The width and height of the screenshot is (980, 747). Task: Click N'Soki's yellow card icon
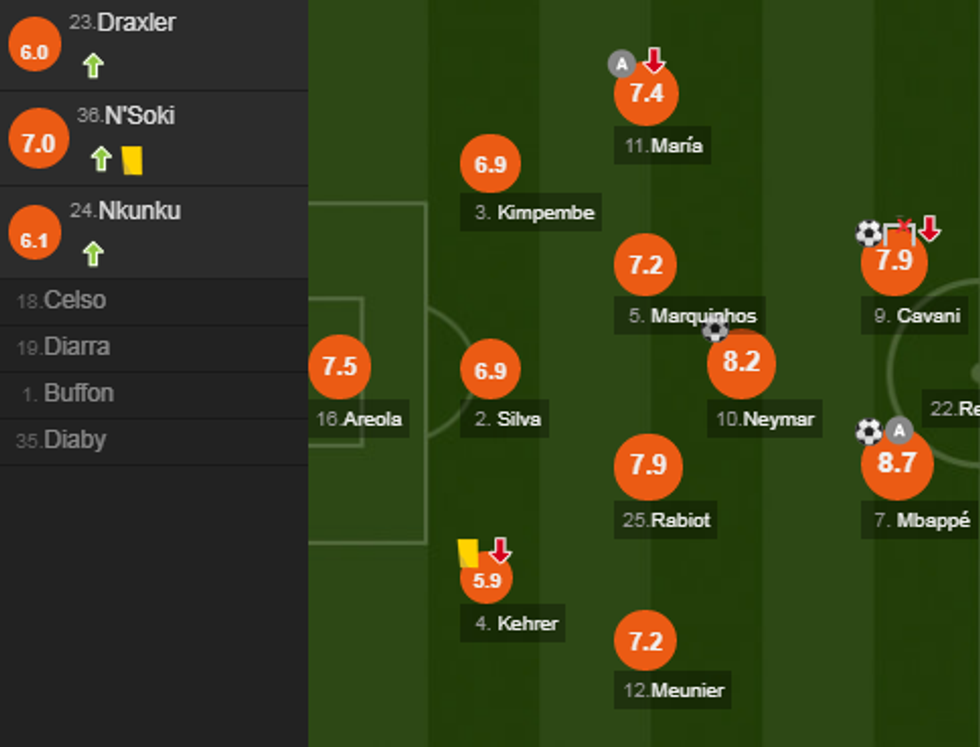(x=132, y=160)
